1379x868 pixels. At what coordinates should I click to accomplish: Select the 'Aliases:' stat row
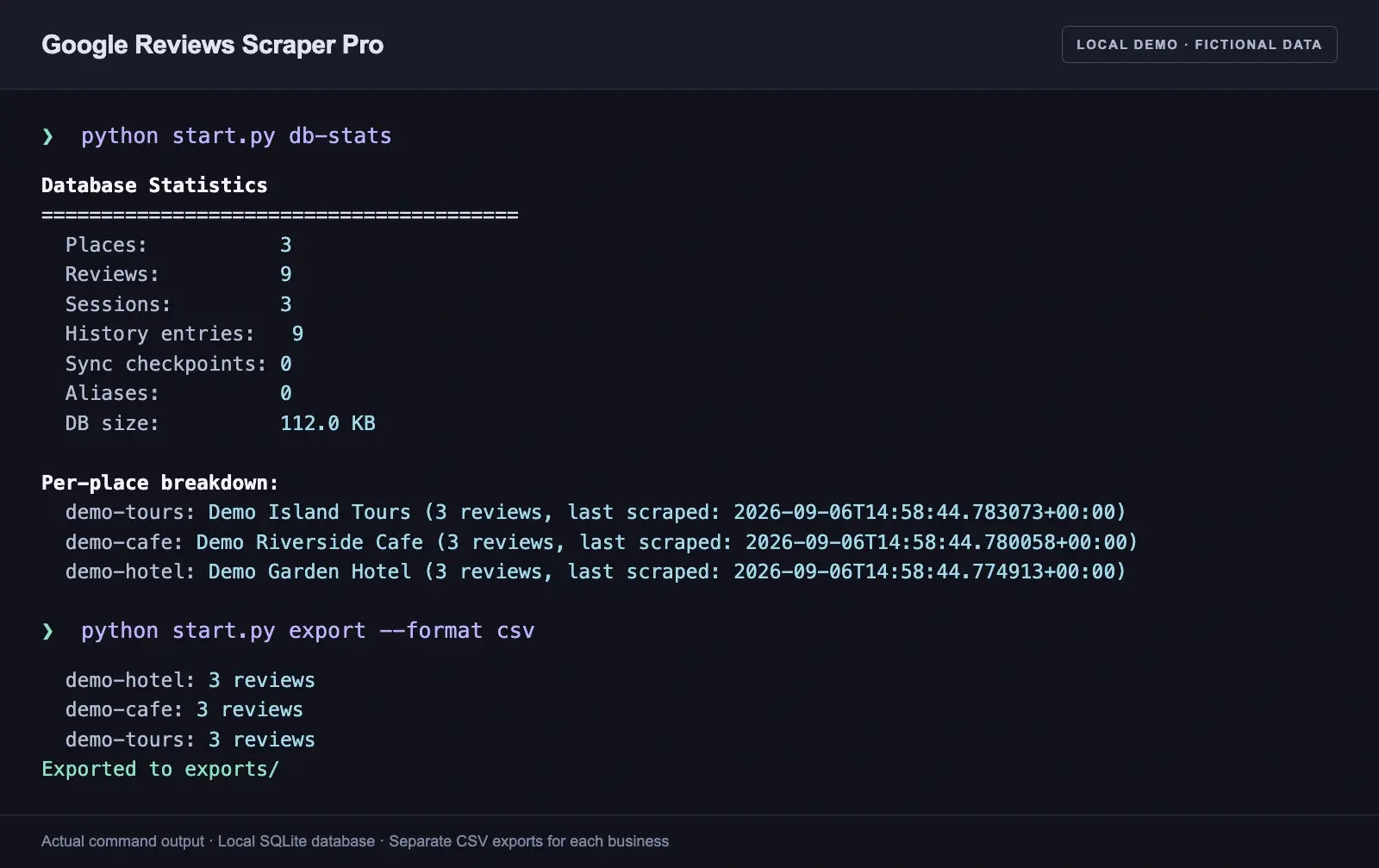coord(178,393)
